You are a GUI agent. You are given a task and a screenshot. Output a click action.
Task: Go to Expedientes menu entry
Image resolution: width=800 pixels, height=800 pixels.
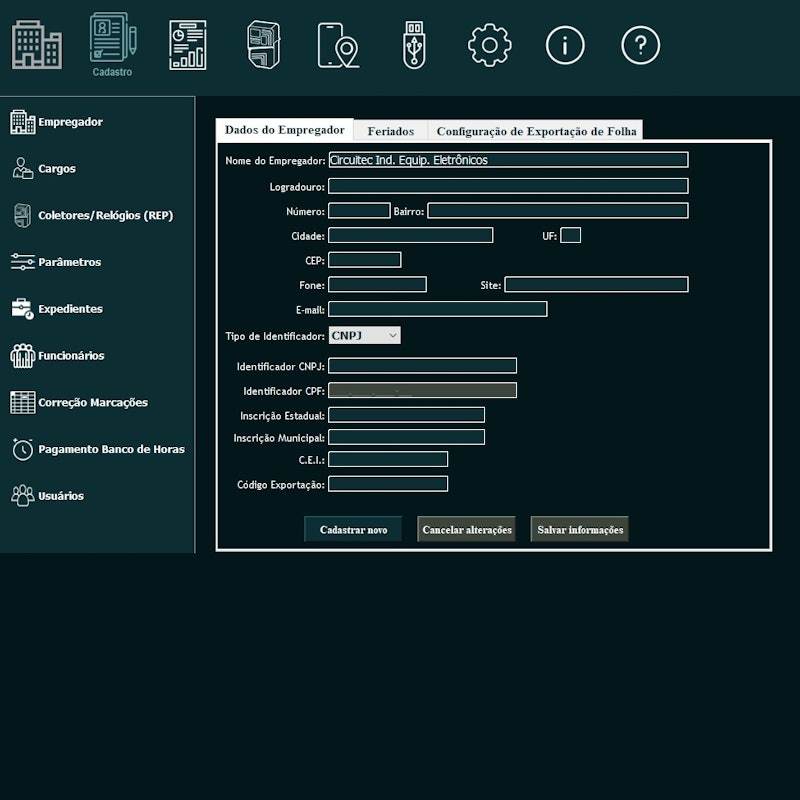coord(70,309)
